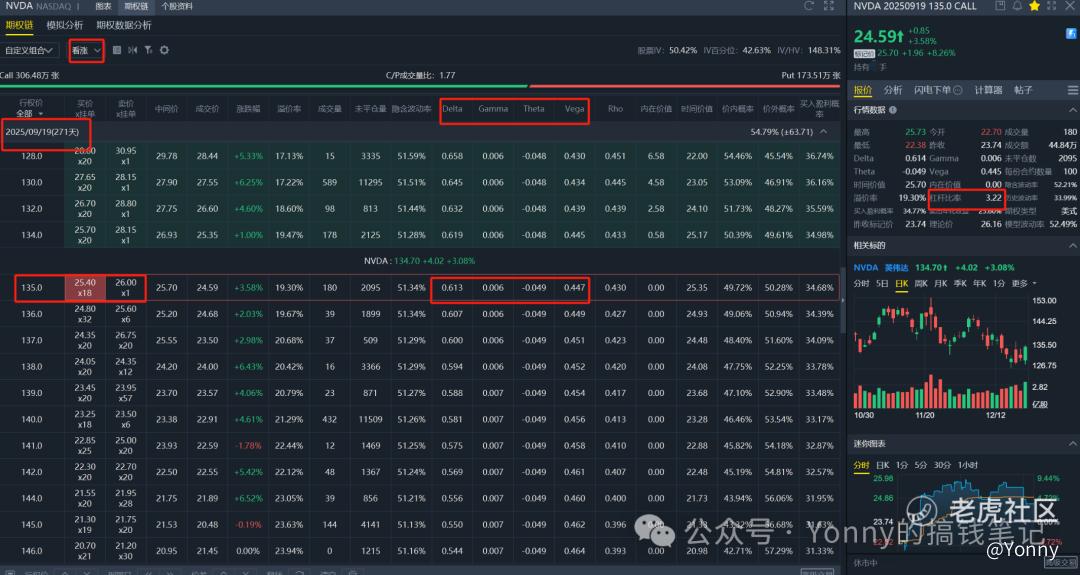Select 1小时 in mini chart periods
The image size is (1080, 575).
968,466
